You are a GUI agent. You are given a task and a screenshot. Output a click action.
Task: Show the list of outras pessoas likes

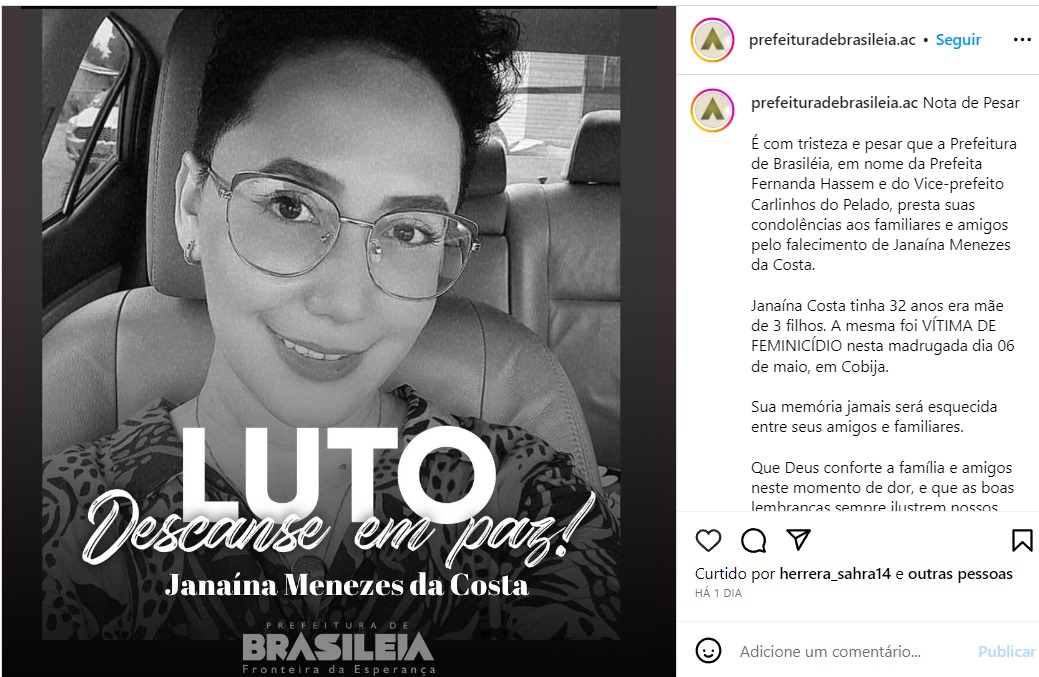[960, 574]
